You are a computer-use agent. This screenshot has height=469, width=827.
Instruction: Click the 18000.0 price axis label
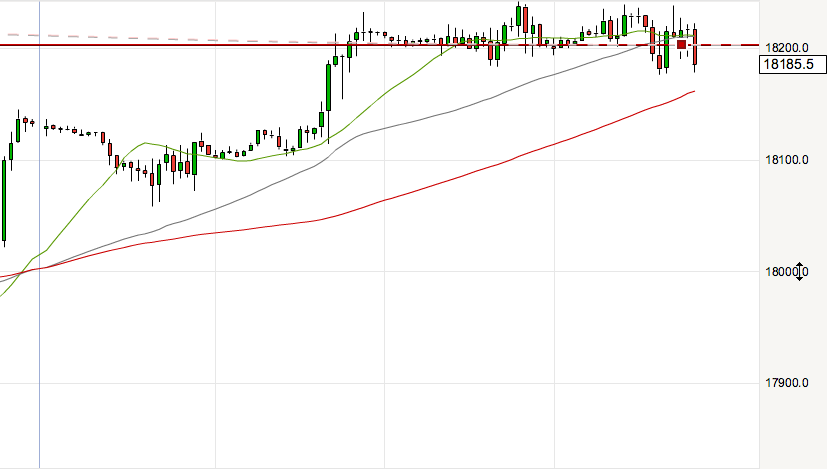coord(786,272)
